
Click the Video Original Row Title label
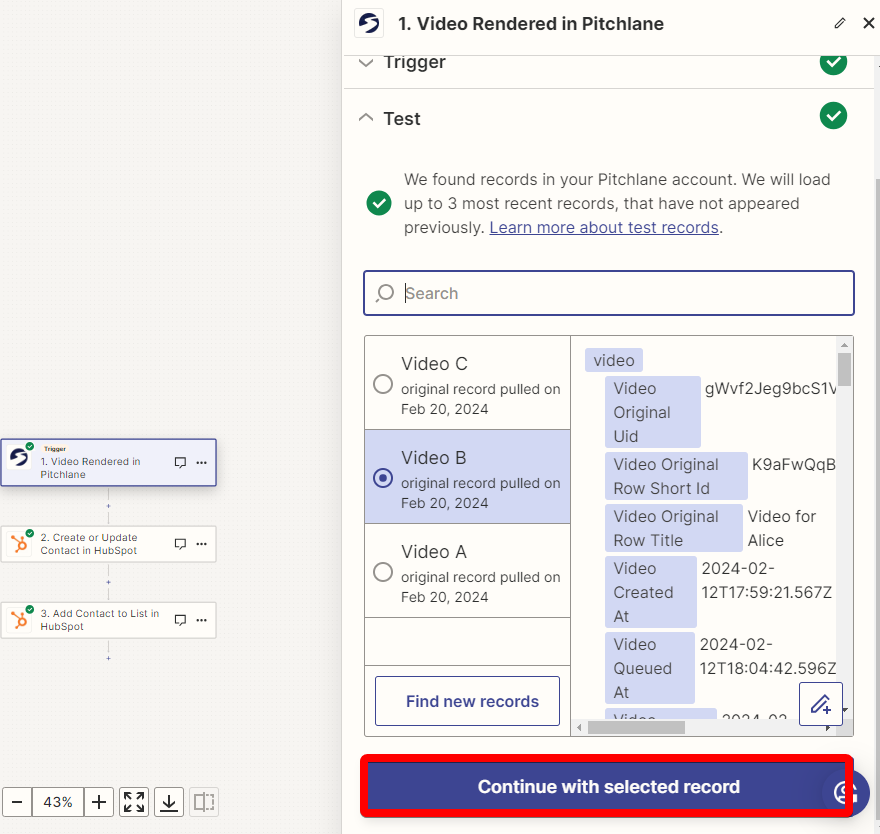point(674,528)
